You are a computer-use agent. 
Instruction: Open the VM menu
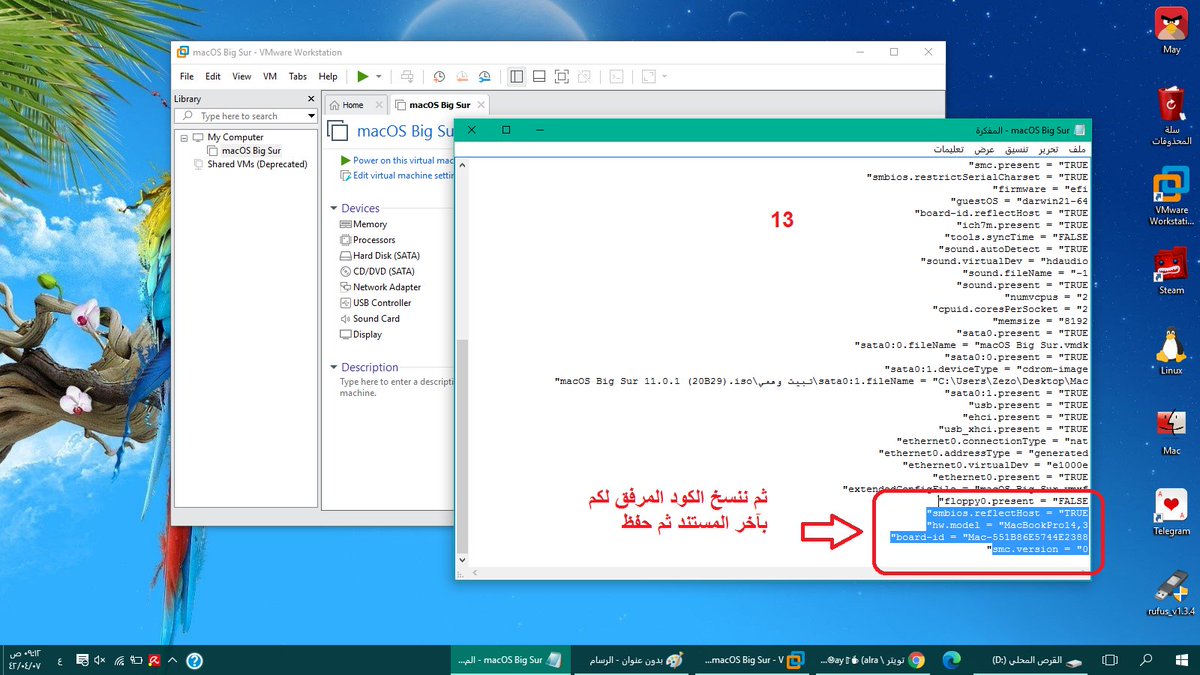pyautogui.click(x=270, y=76)
